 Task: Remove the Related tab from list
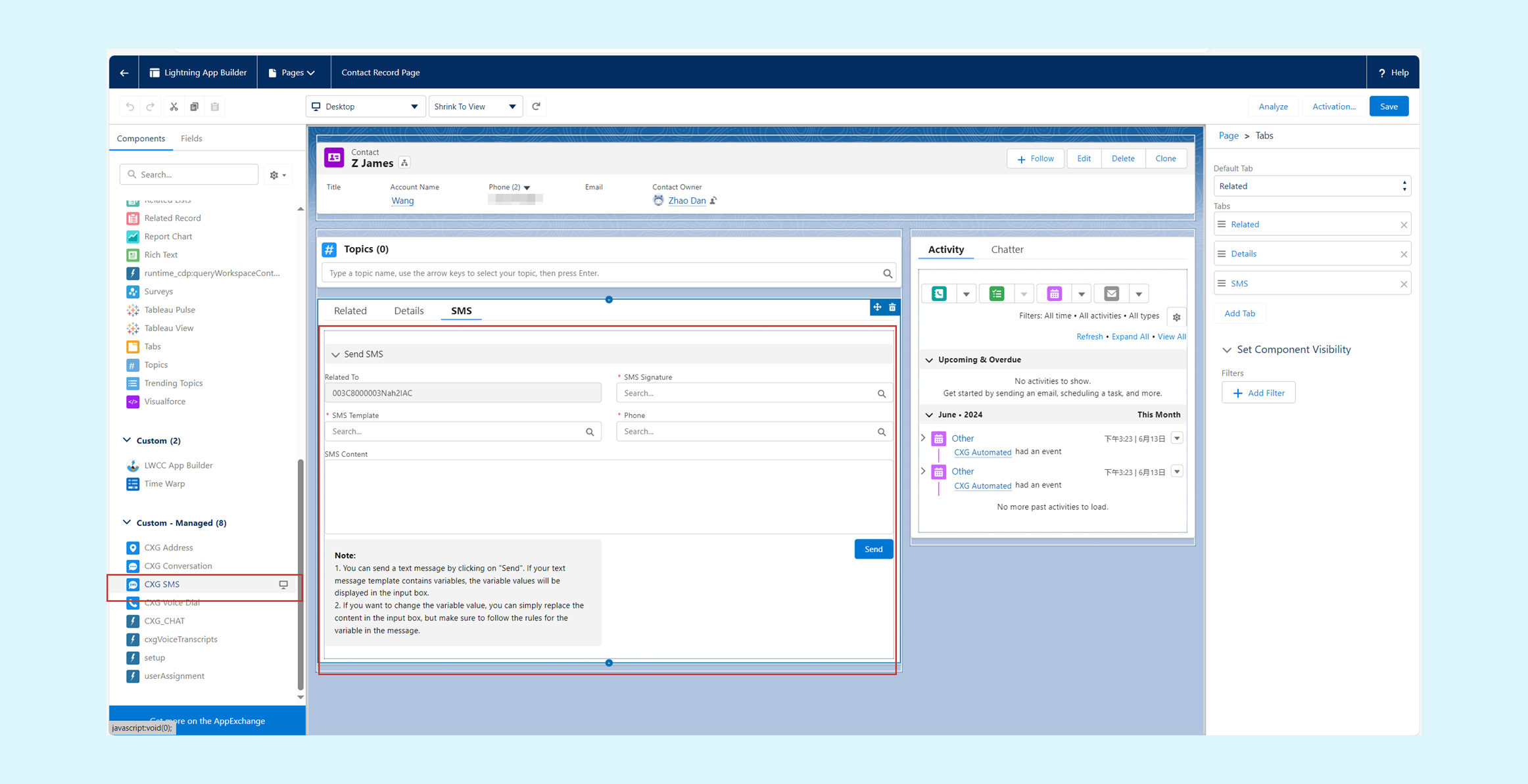point(1404,225)
